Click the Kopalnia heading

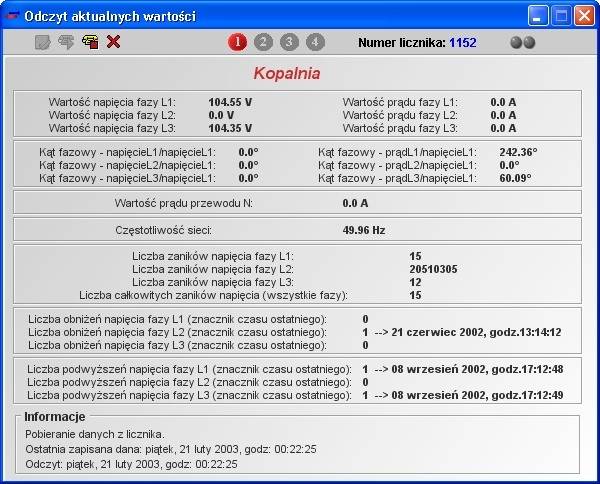(300, 73)
